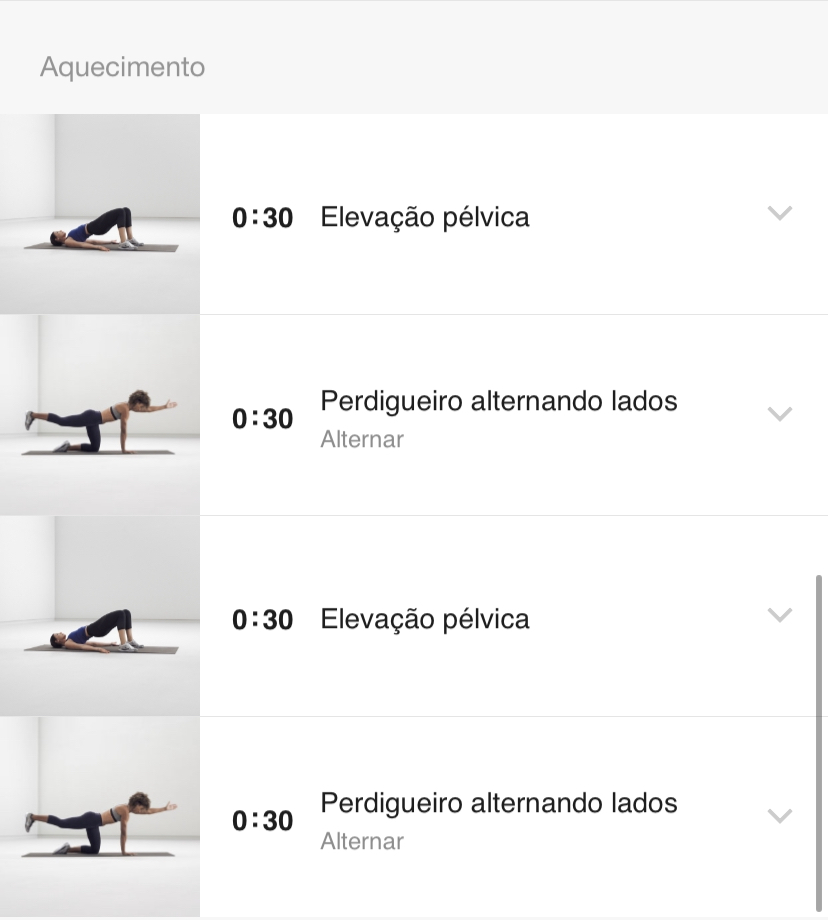
Task: Click the Alternar label under last Perdigueiro
Action: point(362,841)
